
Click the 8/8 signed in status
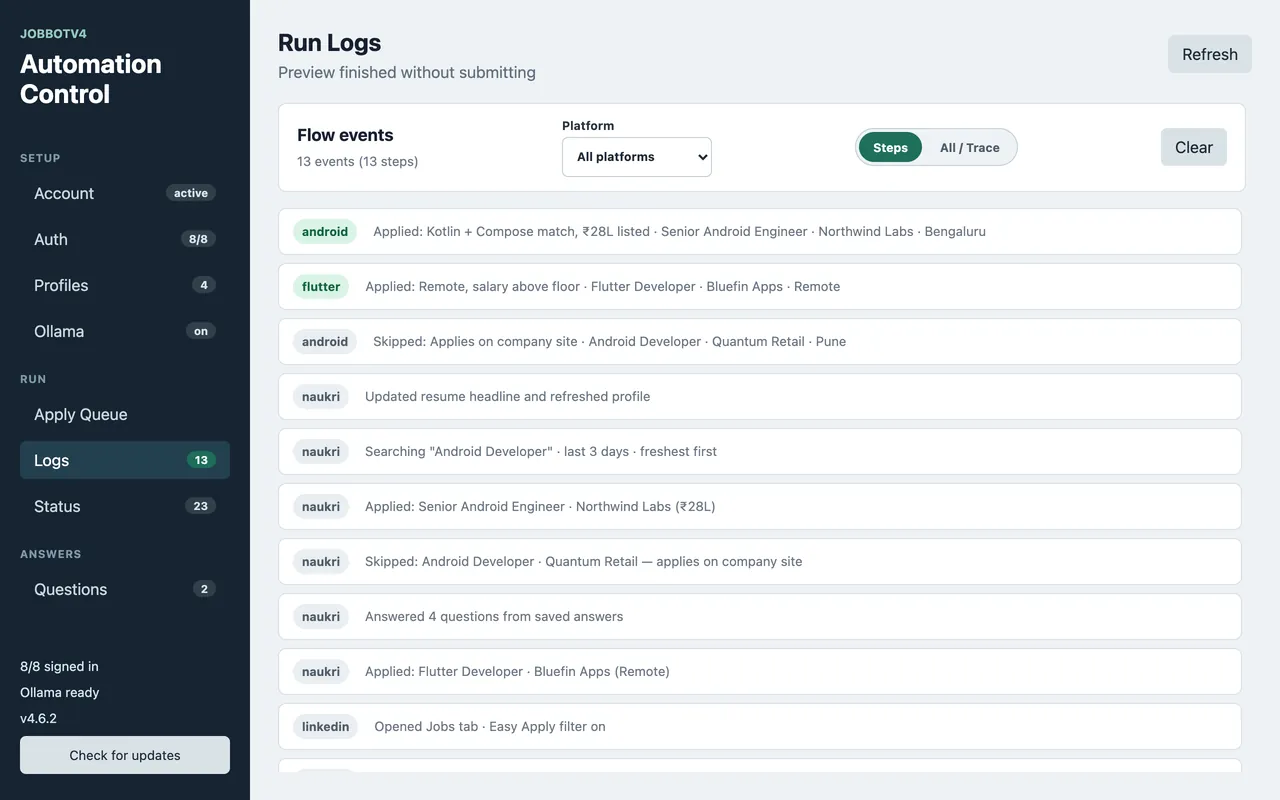59,666
